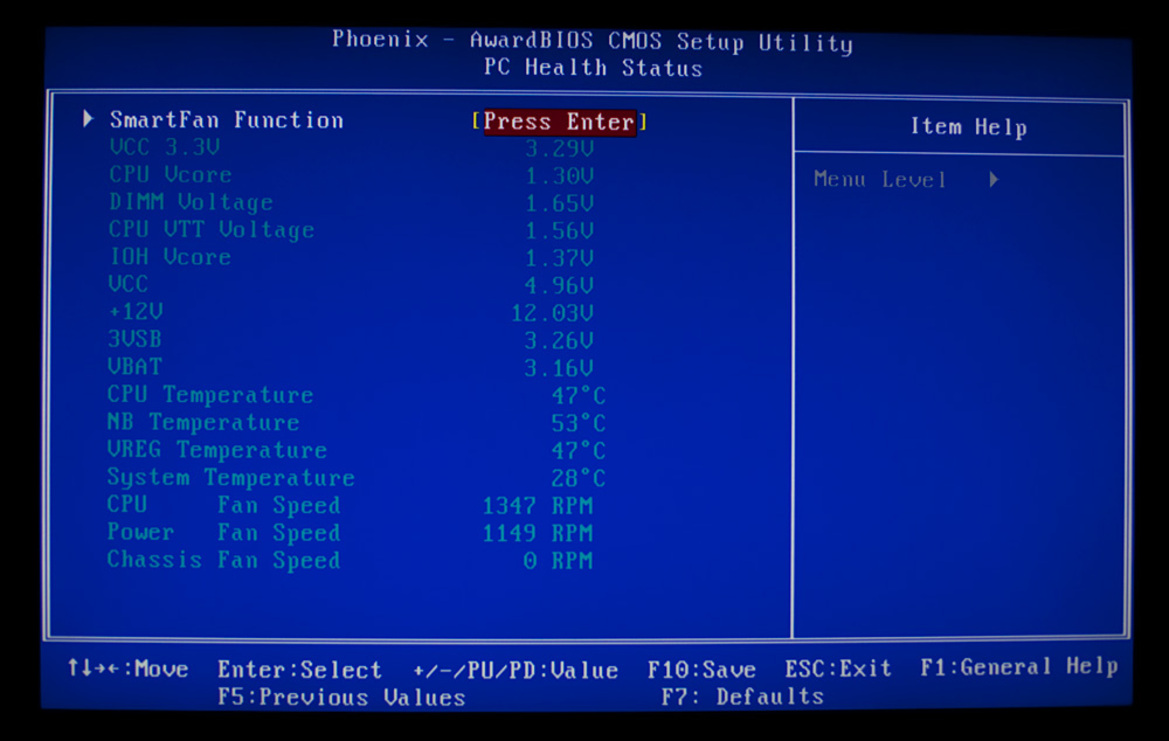1169x741 pixels.
Task: Click the Power Fan Speed label
Action: (224, 533)
